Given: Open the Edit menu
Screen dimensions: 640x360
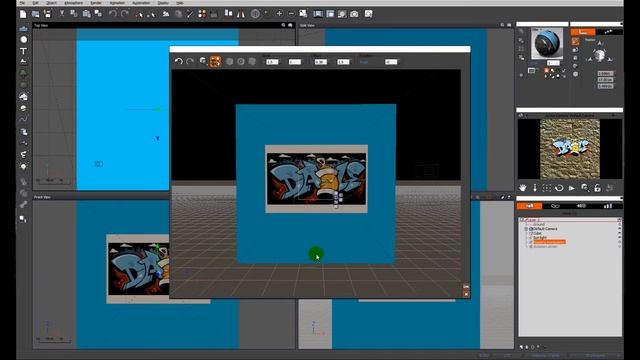Looking at the screenshot, I should [36, 3].
